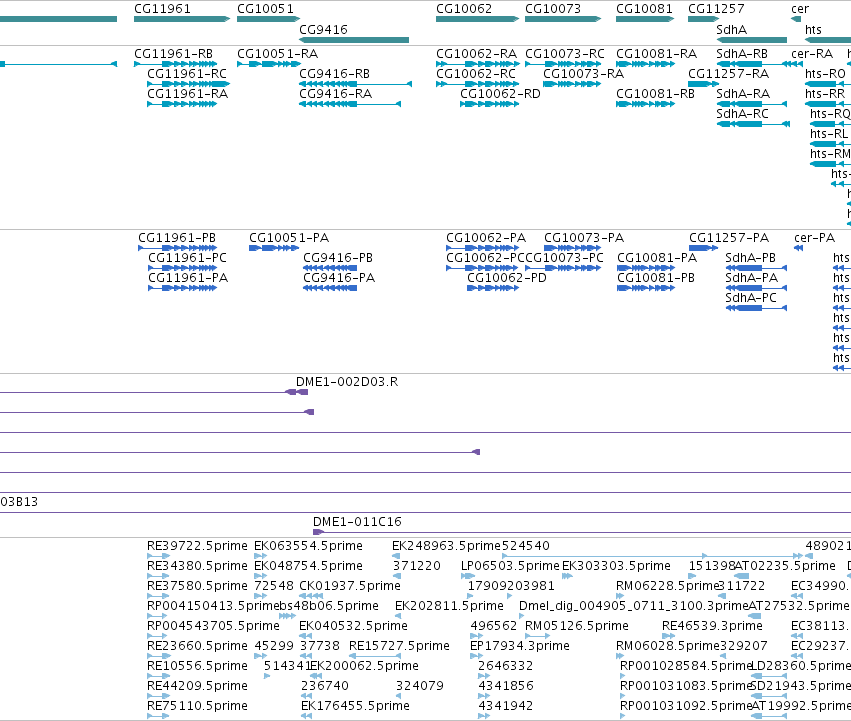The width and height of the screenshot is (851, 721).
Task: Click the CG10062-PD protein label
Action: tap(507, 278)
